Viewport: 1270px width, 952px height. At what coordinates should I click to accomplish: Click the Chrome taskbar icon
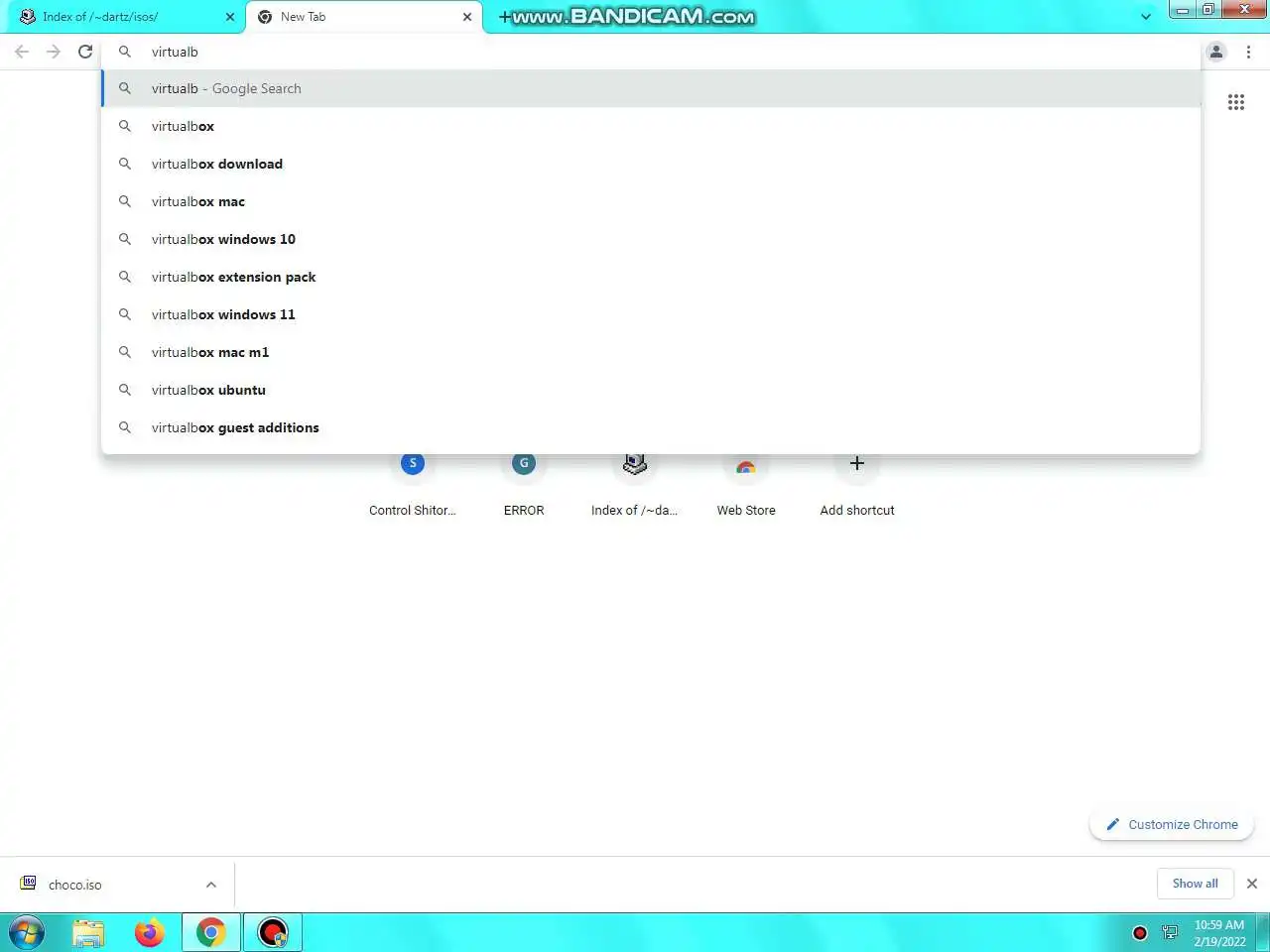pyautogui.click(x=211, y=933)
